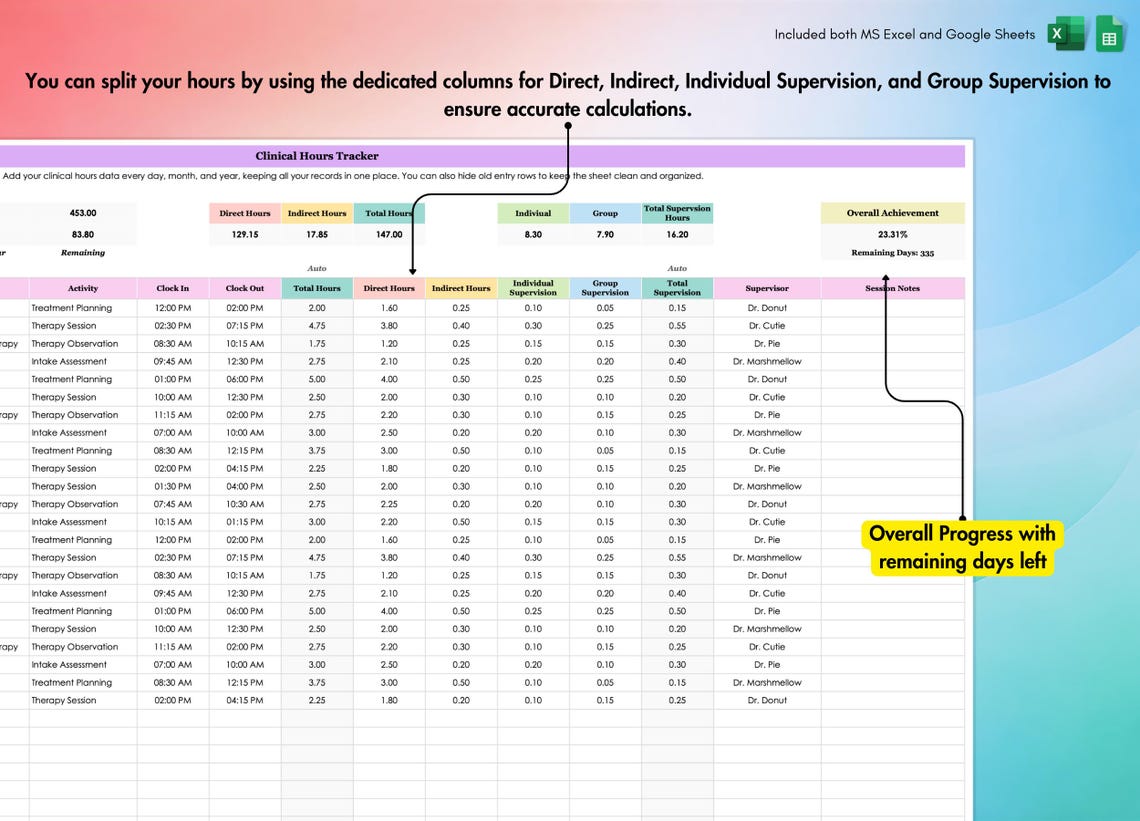Select the 01:30 PM clock-in cell
The width and height of the screenshot is (1140, 821).
pyautogui.click(x=172, y=486)
